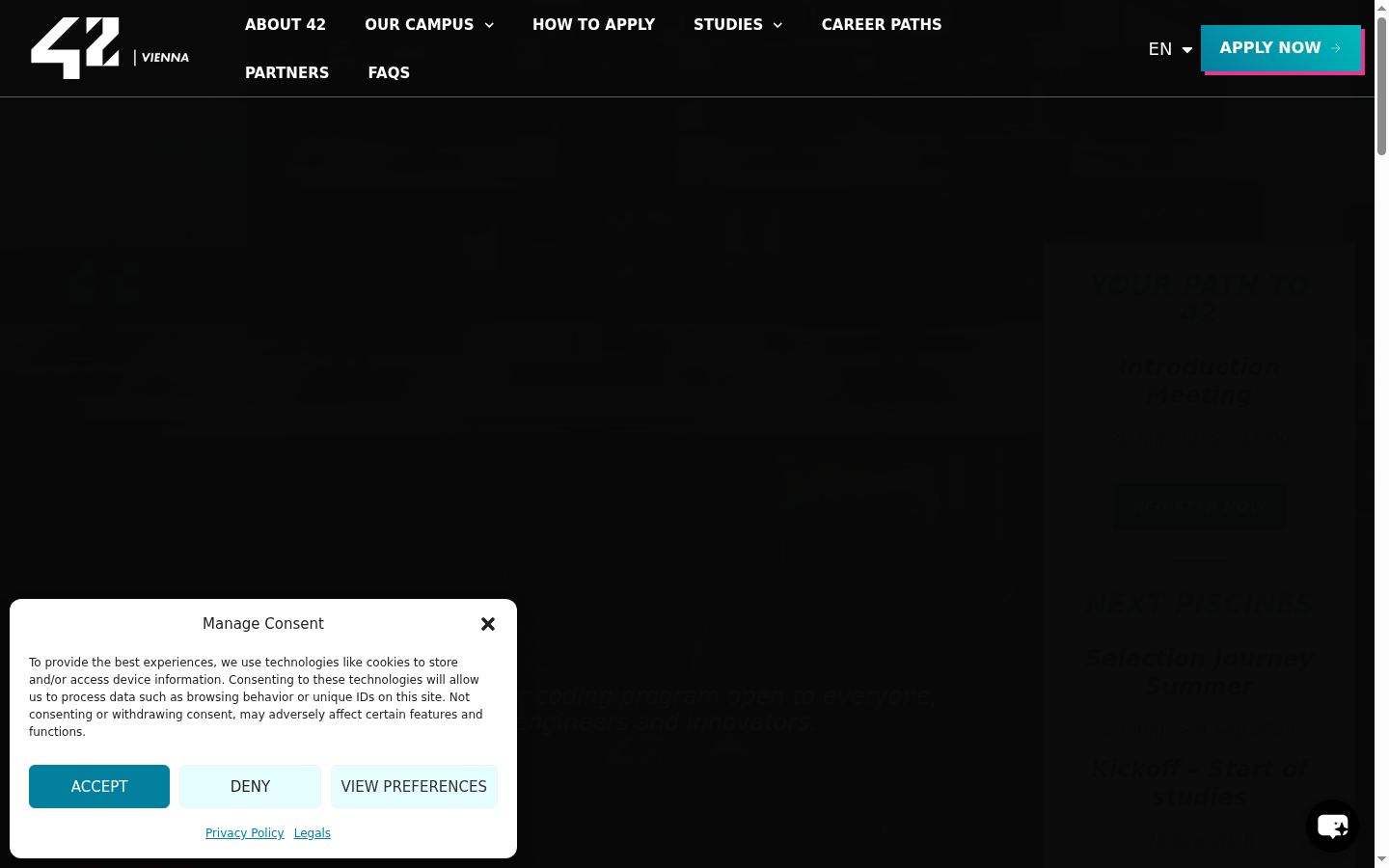The width and height of the screenshot is (1389, 868).
Task: Click the Manage Consent title text
Action: pyautogui.click(x=263, y=624)
